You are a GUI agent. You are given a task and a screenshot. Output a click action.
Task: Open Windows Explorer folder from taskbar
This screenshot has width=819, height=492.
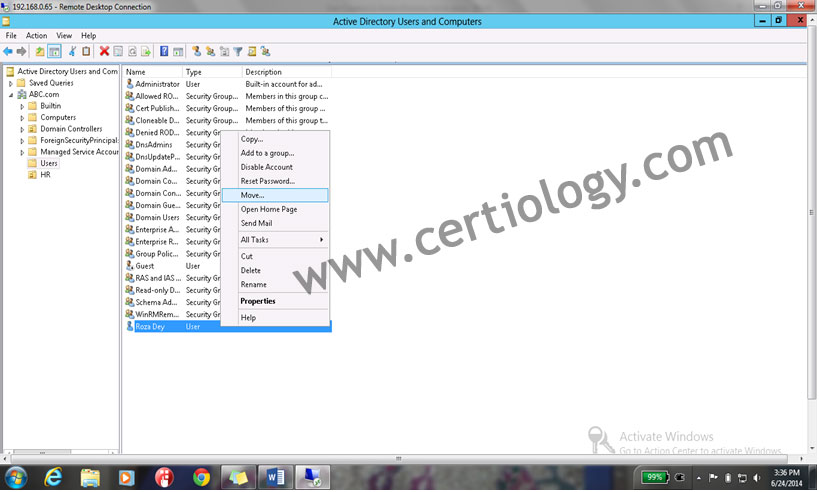(x=90, y=477)
